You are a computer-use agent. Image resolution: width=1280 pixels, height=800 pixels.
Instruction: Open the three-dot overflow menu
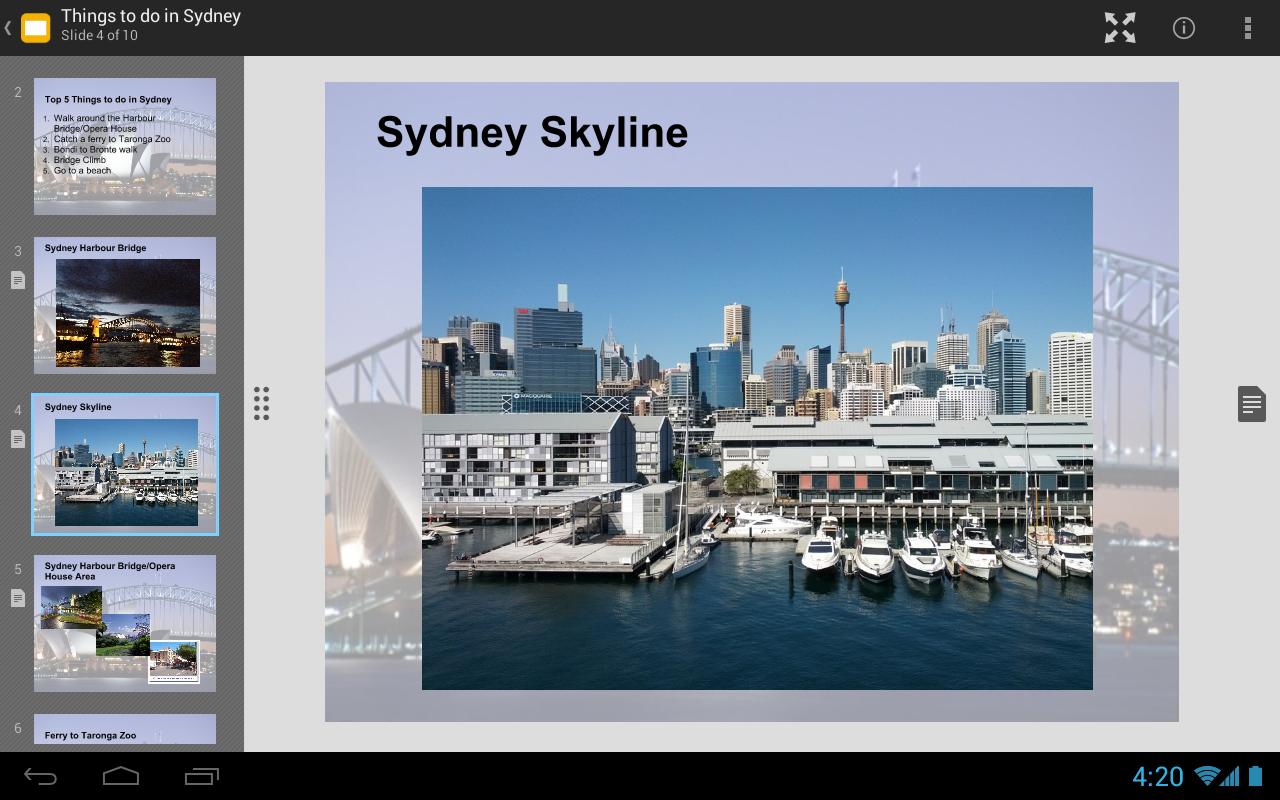point(1248,28)
